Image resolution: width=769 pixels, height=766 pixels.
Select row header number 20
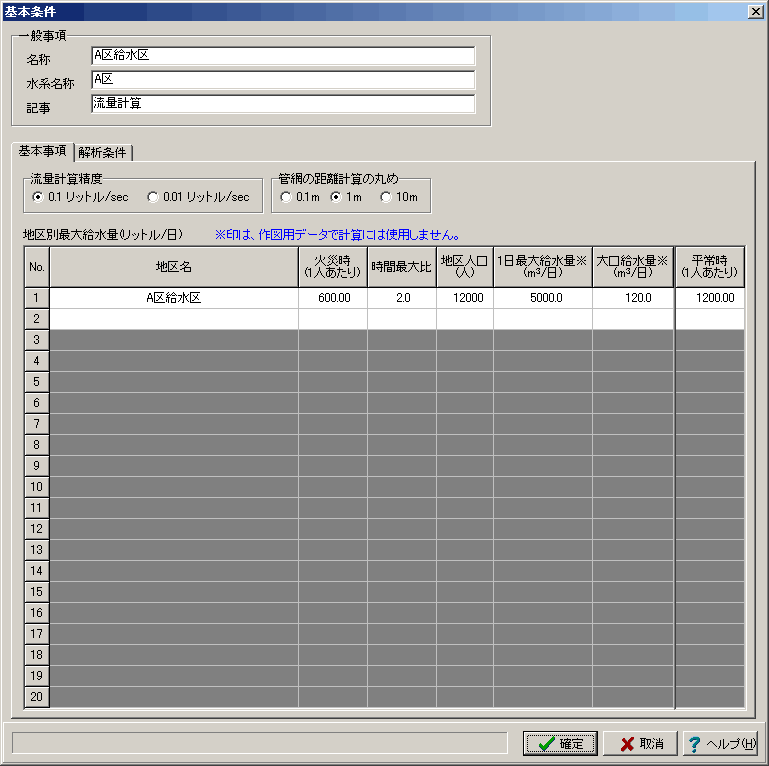(x=37, y=697)
